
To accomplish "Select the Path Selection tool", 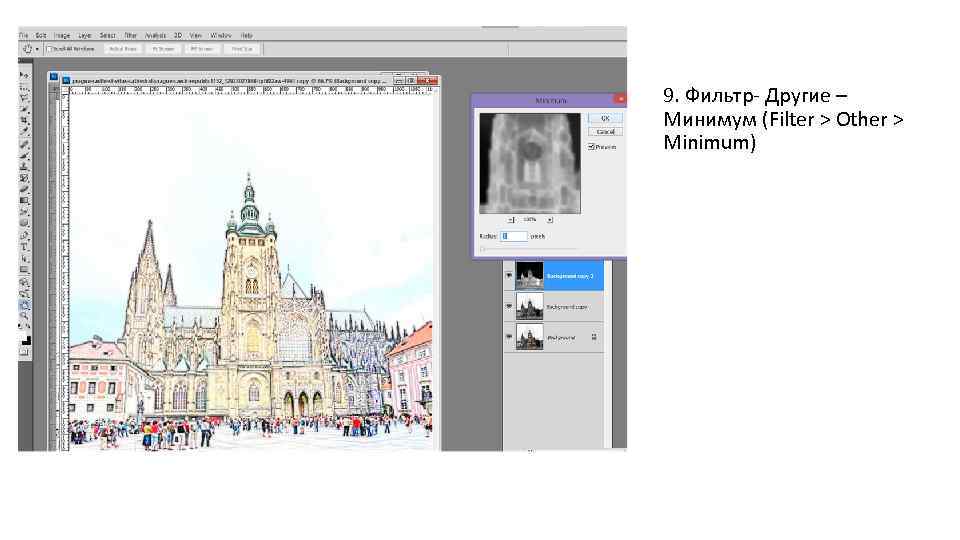I will point(24,258).
